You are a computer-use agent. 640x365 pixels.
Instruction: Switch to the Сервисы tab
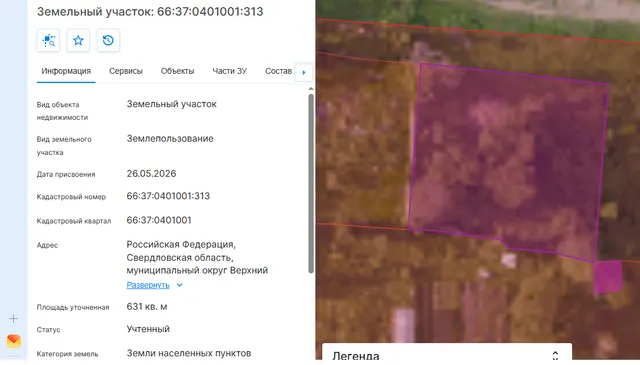click(x=126, y=71)
